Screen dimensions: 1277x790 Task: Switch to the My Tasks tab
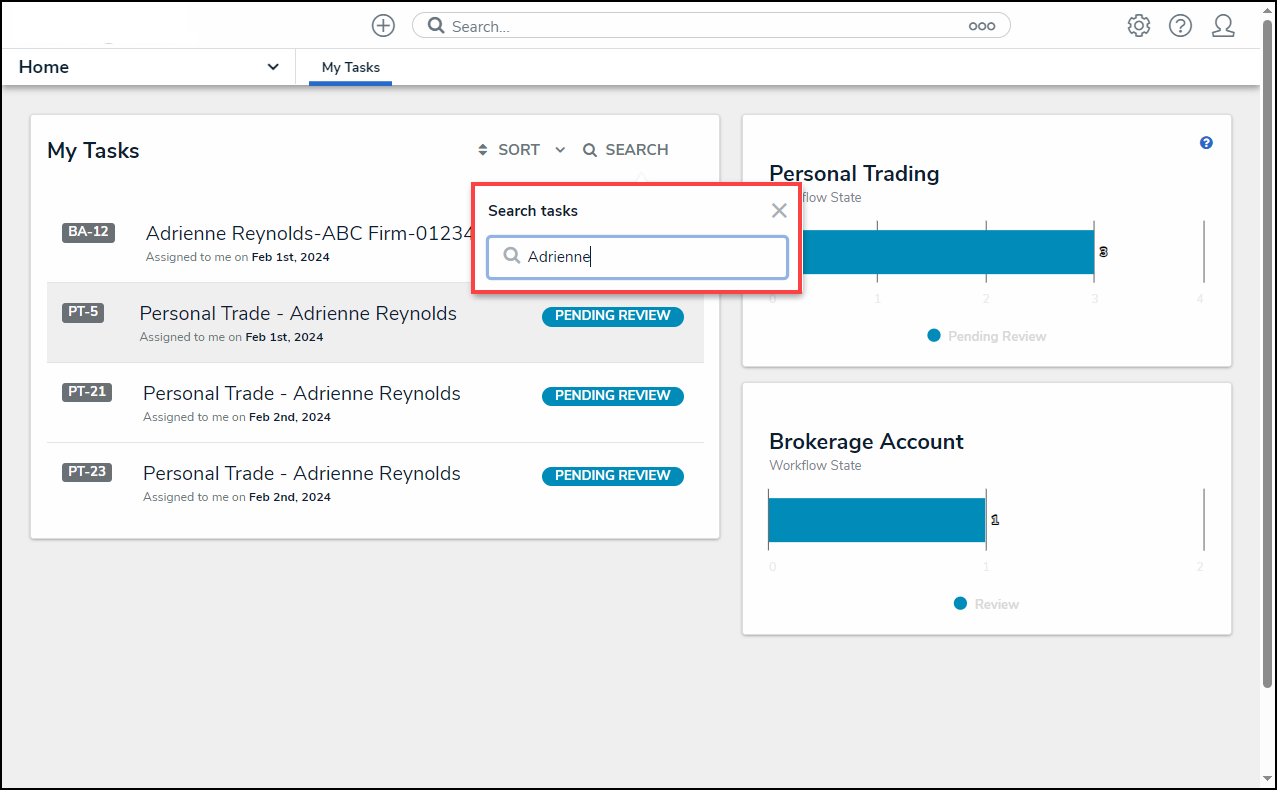(x=350, y=67)
